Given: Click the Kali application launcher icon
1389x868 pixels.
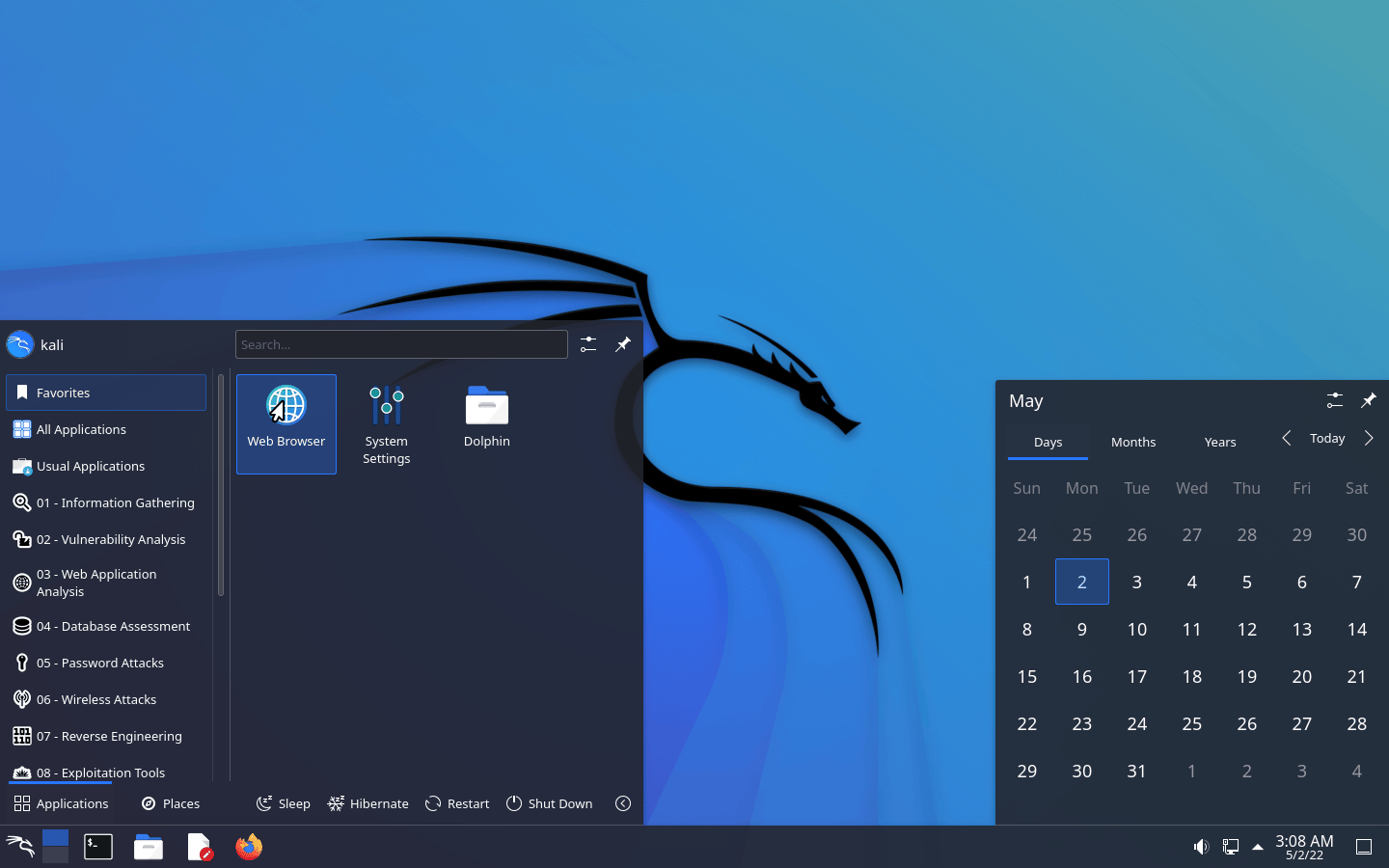Looking at the screenshot, I should tap(20, 847).
